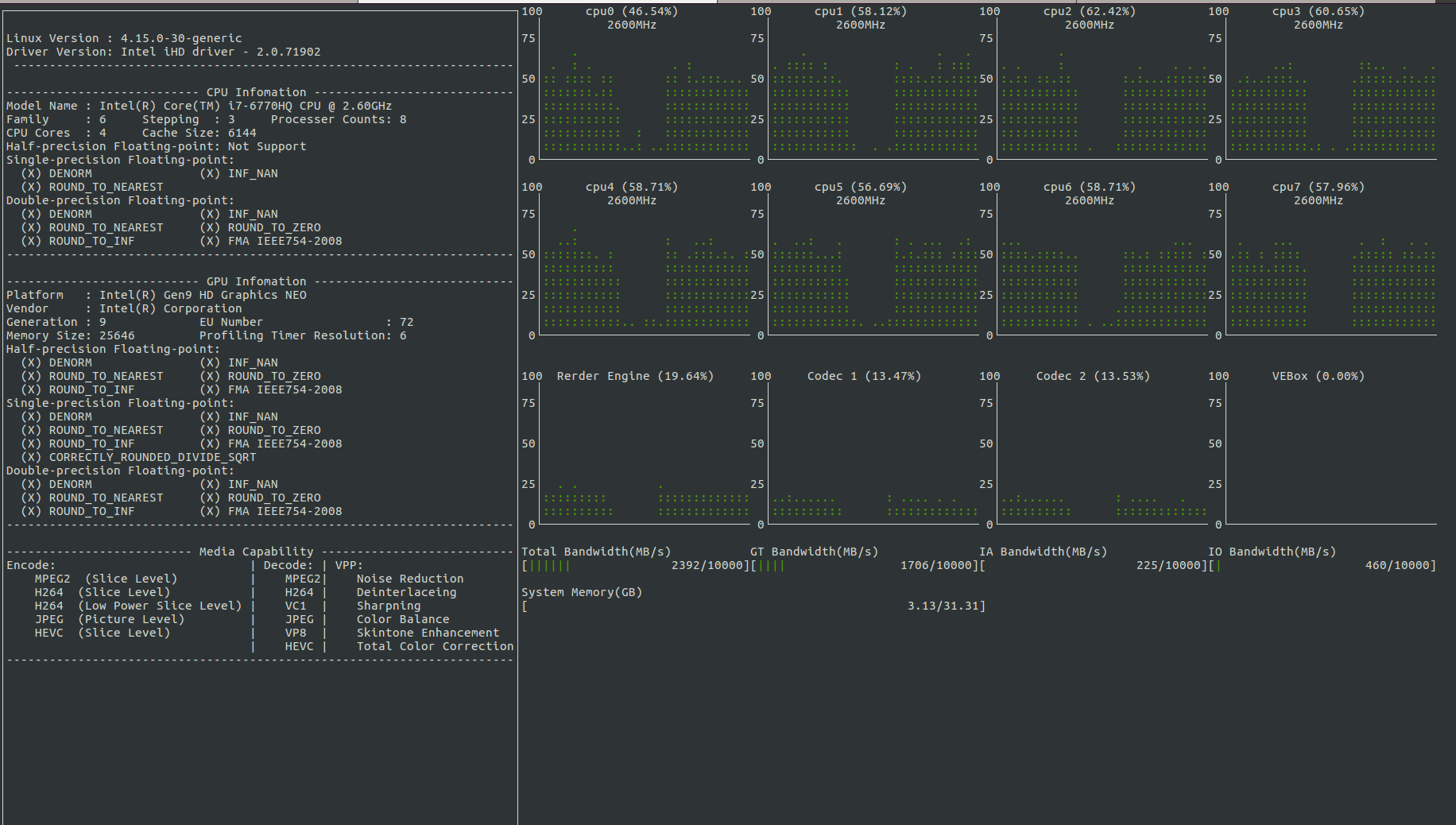Select the 'Linux Version : 4.15.0-30-generic' line
This screenshot has width=1456, height=825.
[x=124, y=38]
